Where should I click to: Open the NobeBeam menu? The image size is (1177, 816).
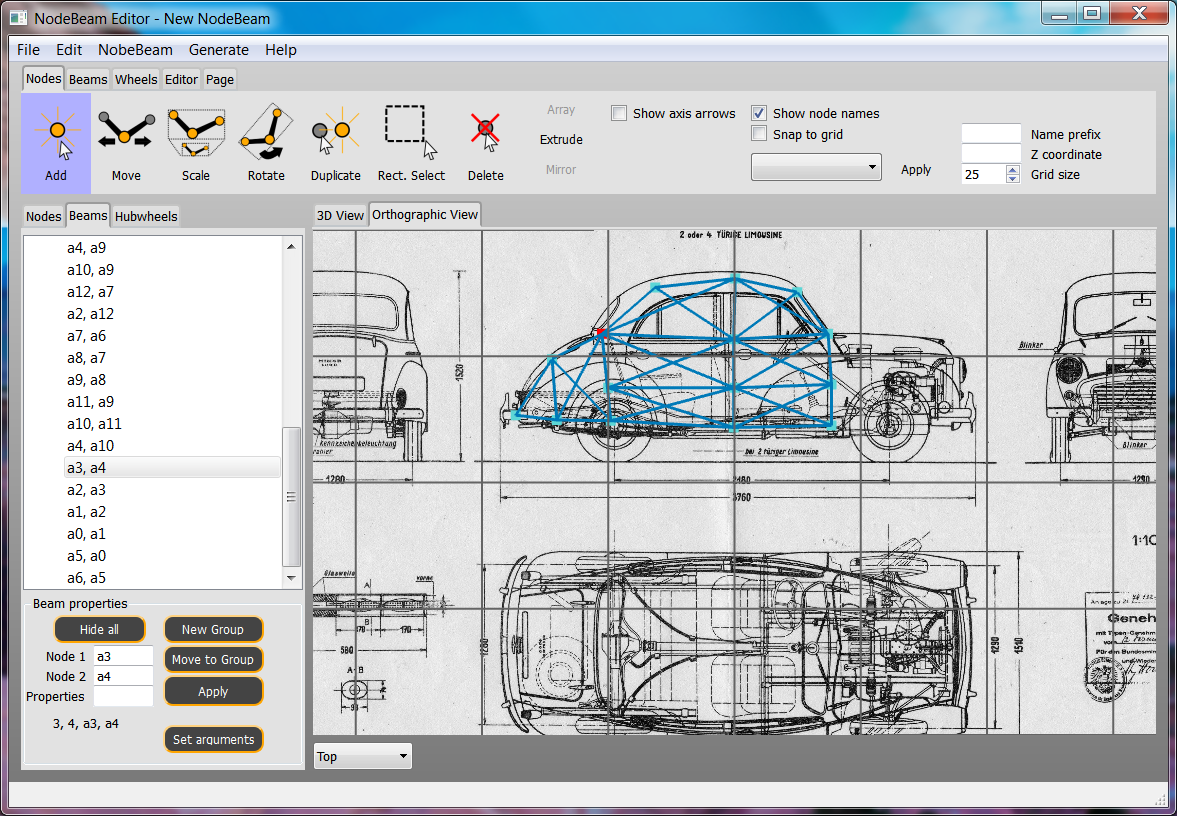tap(135, 50)
